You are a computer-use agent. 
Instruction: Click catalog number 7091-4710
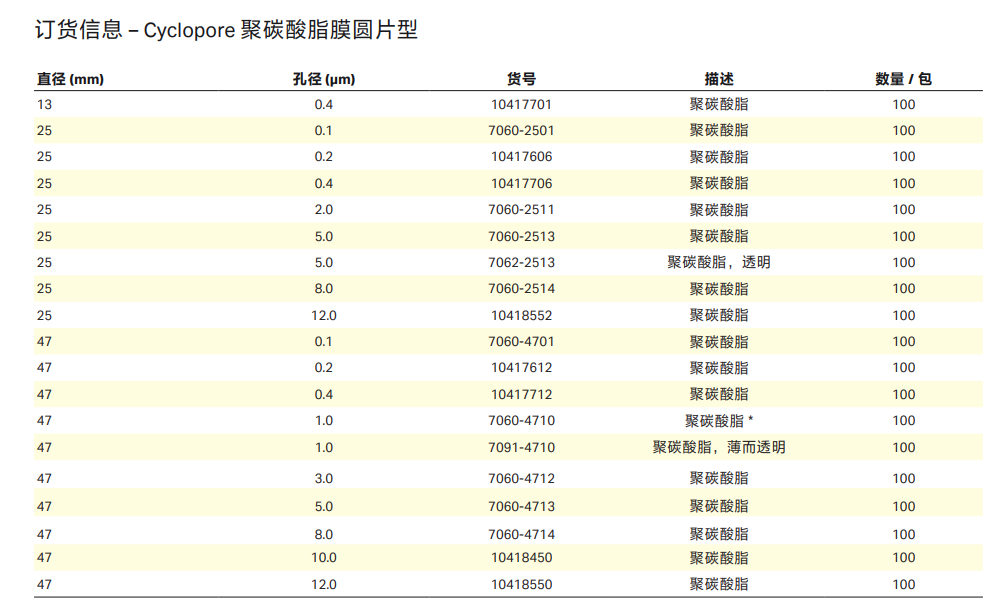tap(521, 447)
